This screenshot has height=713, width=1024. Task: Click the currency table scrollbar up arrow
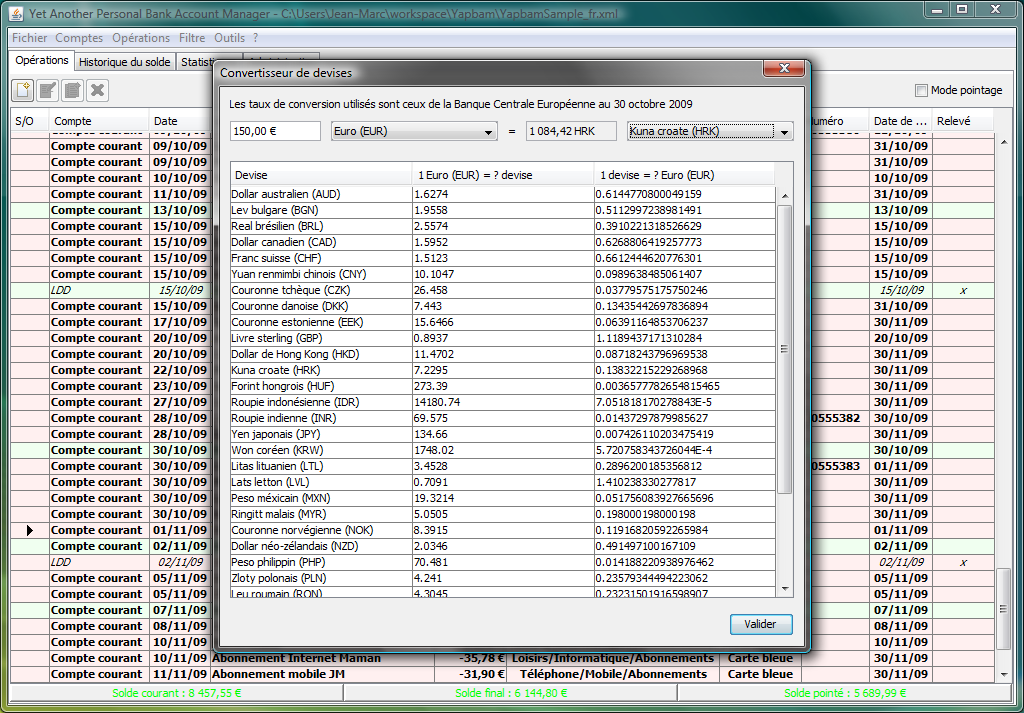point(785,195)
